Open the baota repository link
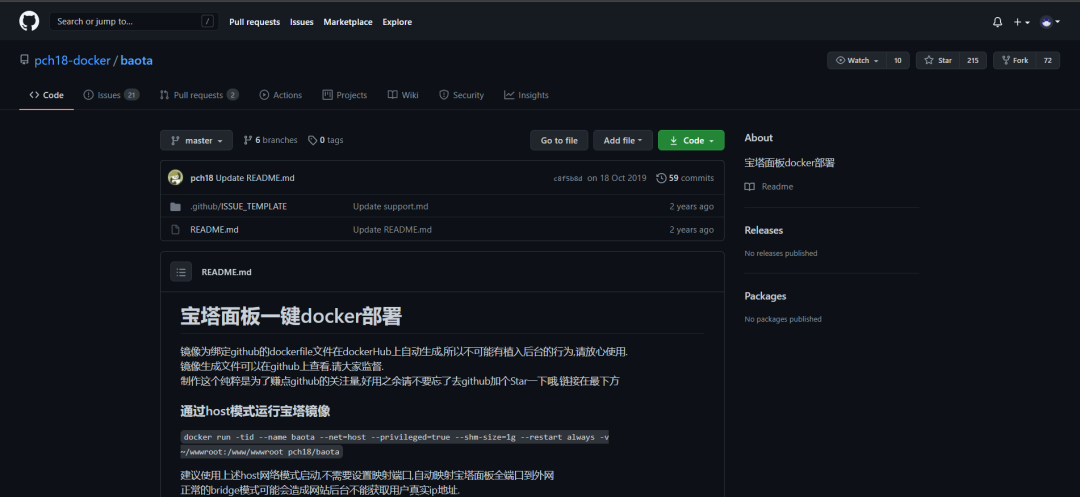 [136, 61]
